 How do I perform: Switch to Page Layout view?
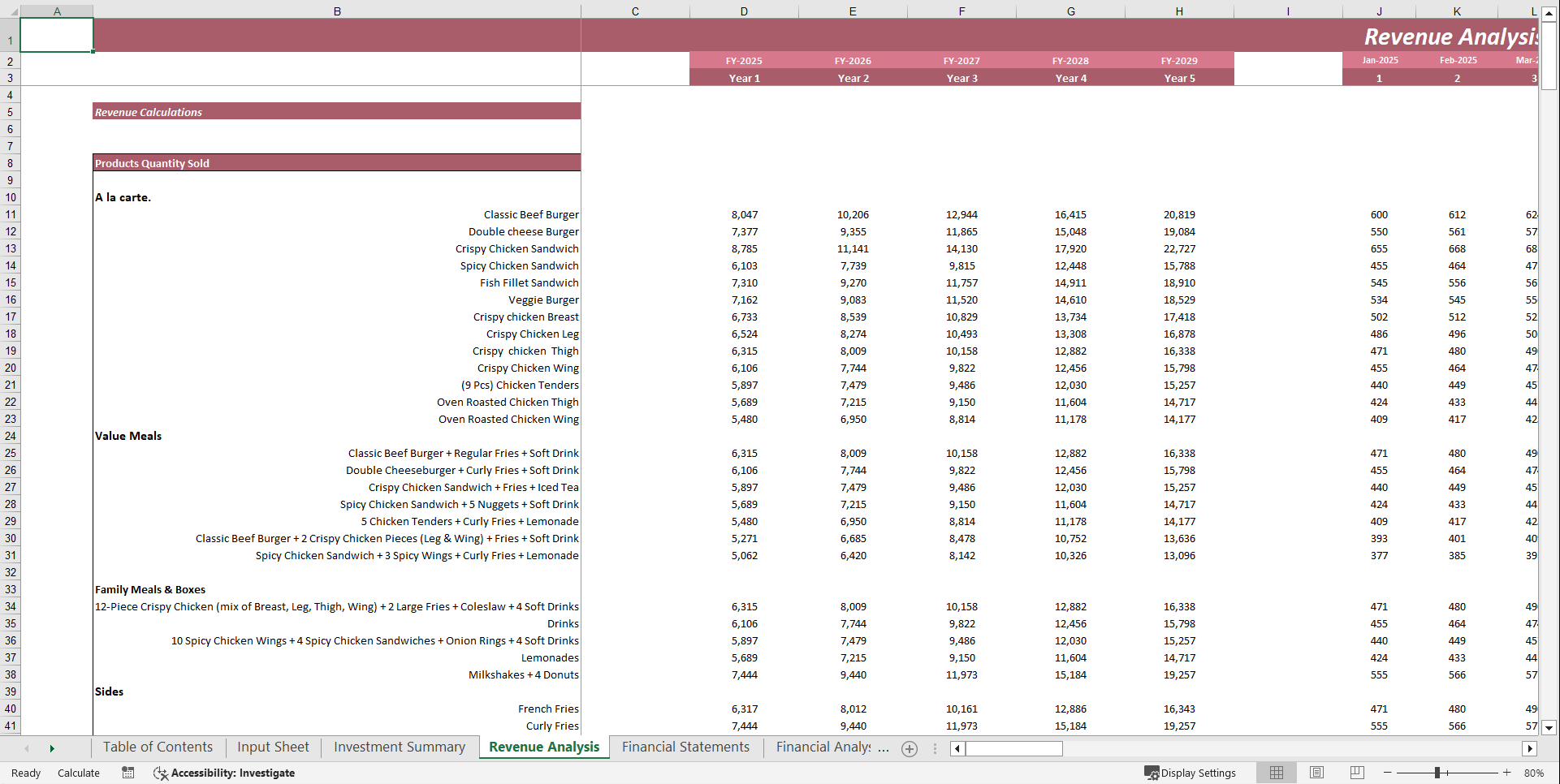click(x=1316, y=773)
